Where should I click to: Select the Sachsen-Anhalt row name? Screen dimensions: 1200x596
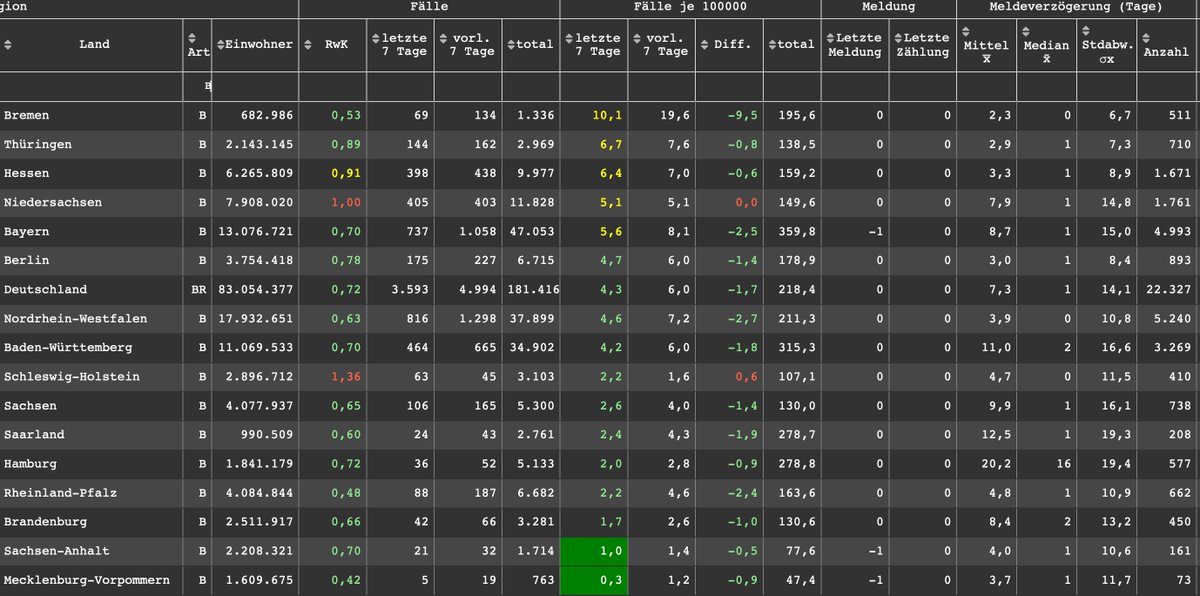coord(56,551)
